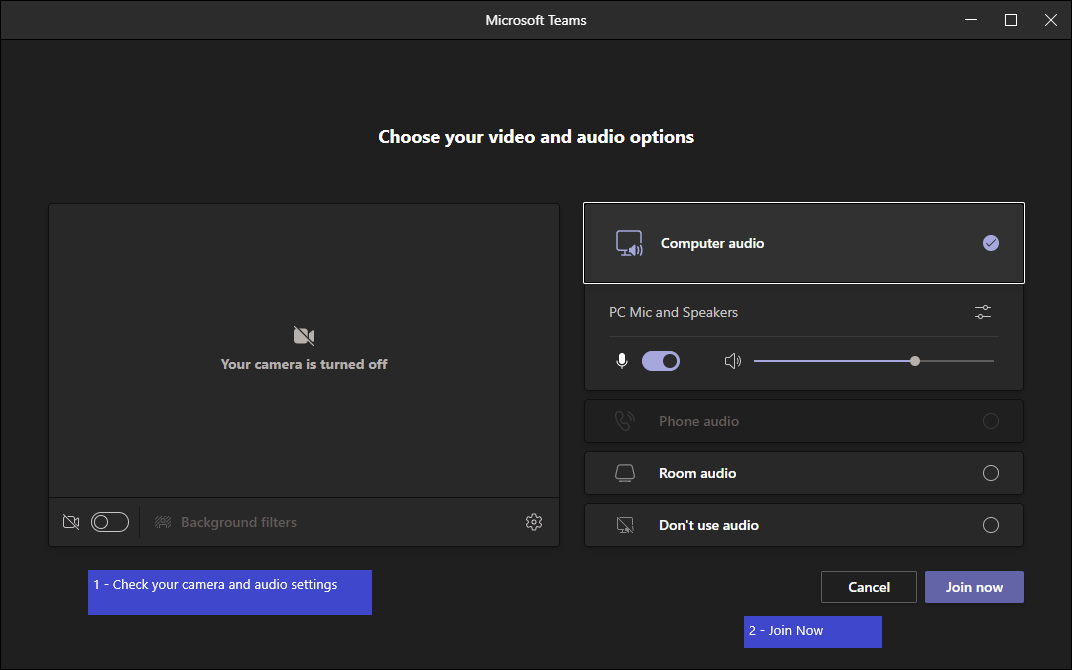Click the 'Choose your video and audio options' heading

[536, 137]
